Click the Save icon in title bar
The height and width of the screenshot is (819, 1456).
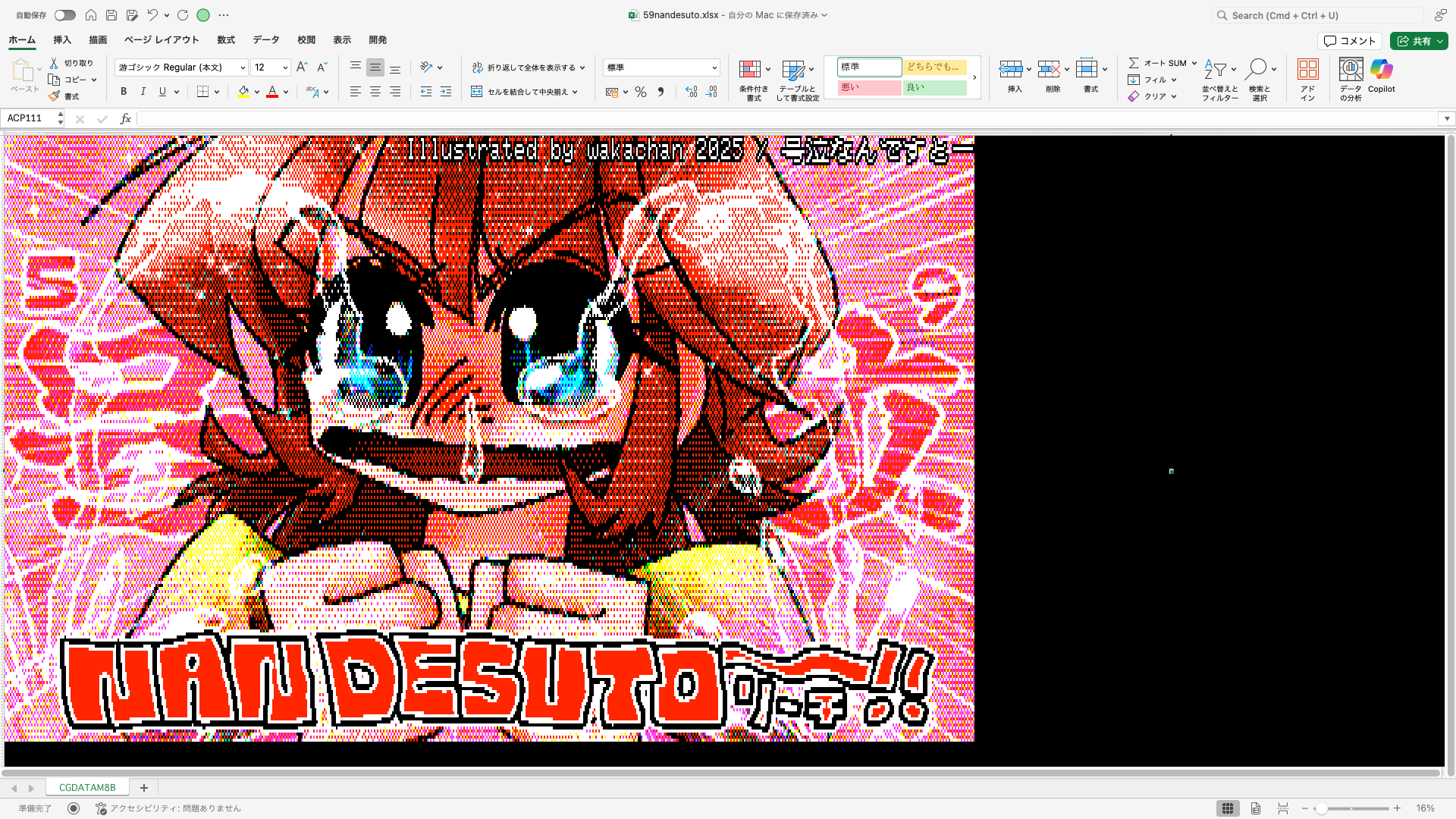[x=111, y=15]
